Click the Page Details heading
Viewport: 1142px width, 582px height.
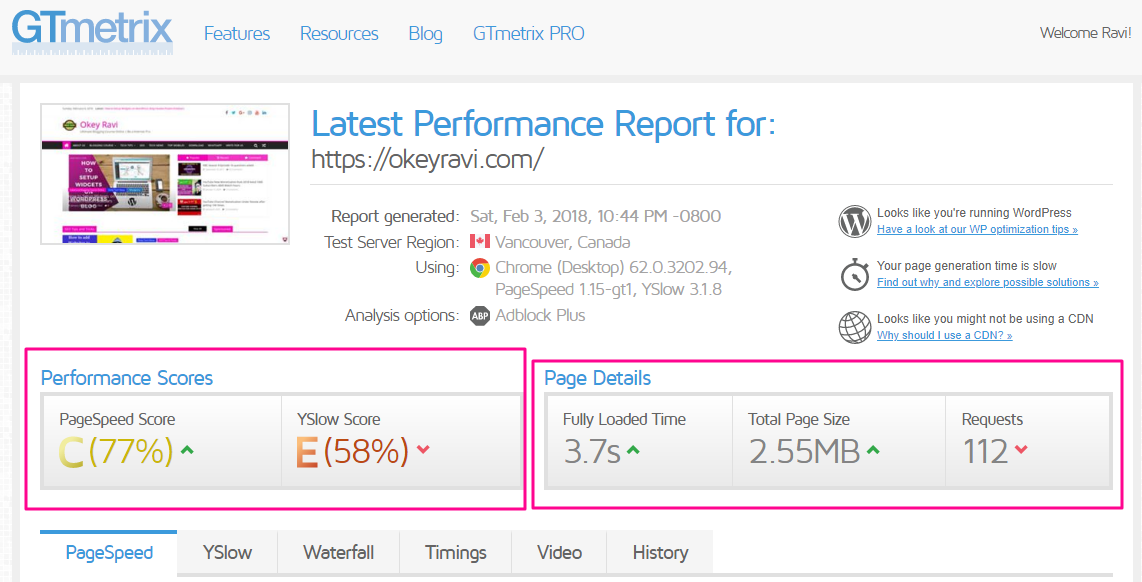pyautogui.click(x=598, y=378)
